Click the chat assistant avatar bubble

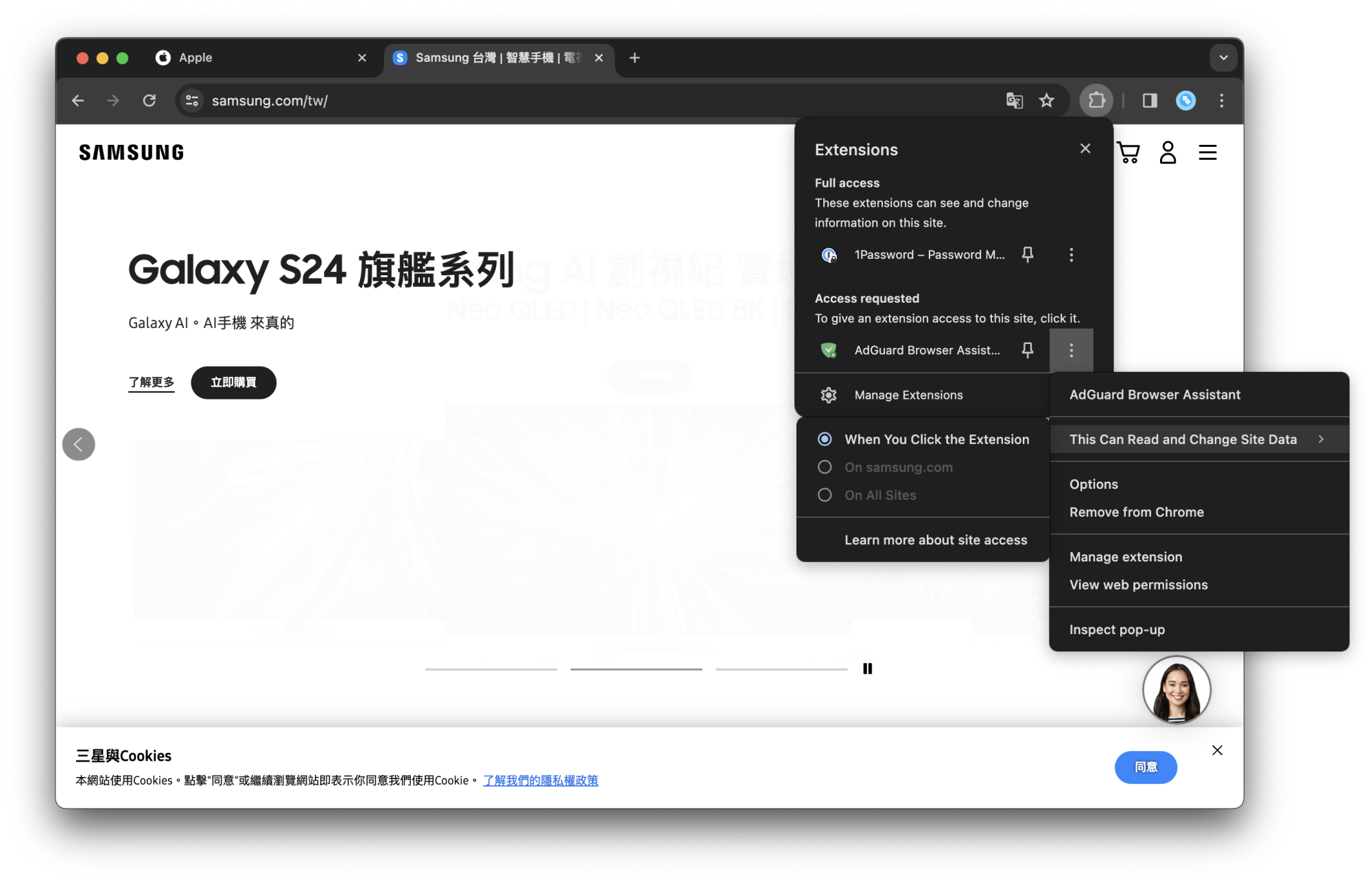coord(1176,690)
